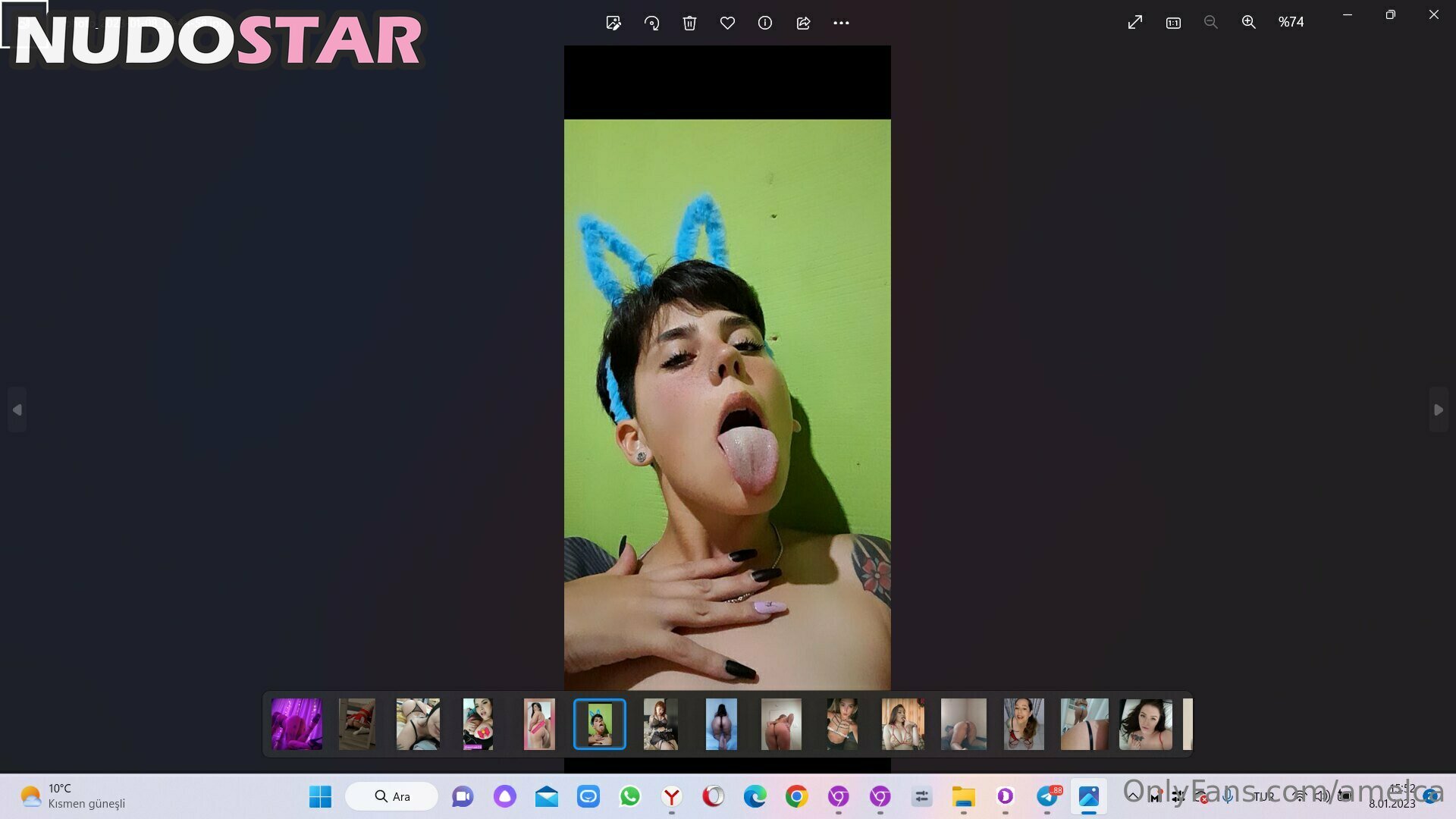Click the Ara search box on taskbar

pos(392,796)
